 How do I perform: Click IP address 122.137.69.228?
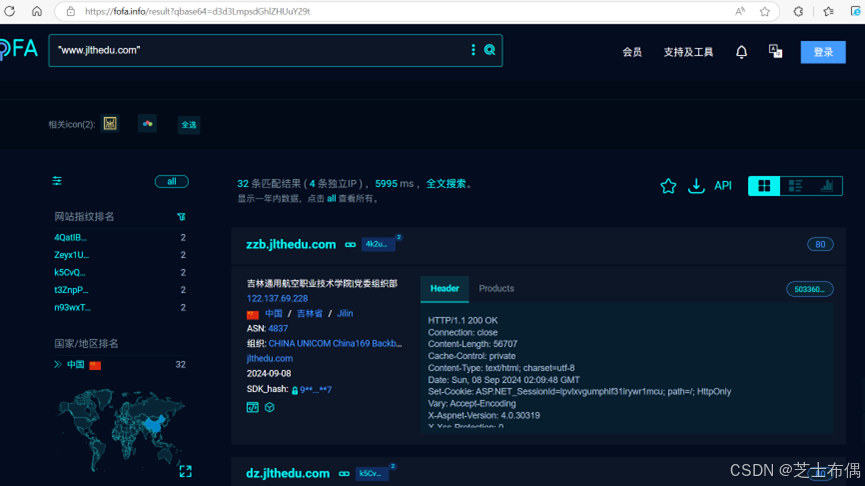tap(277, 298)
